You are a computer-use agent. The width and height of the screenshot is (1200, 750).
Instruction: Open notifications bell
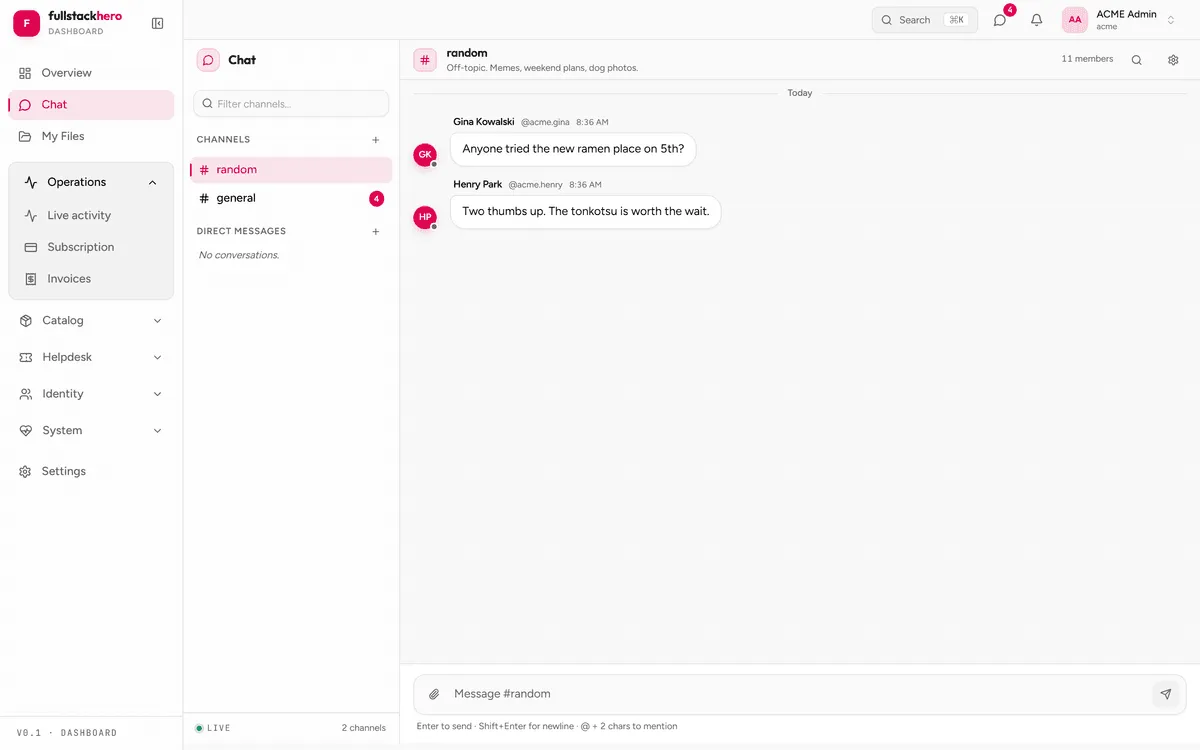click(x=1037, y=20)
